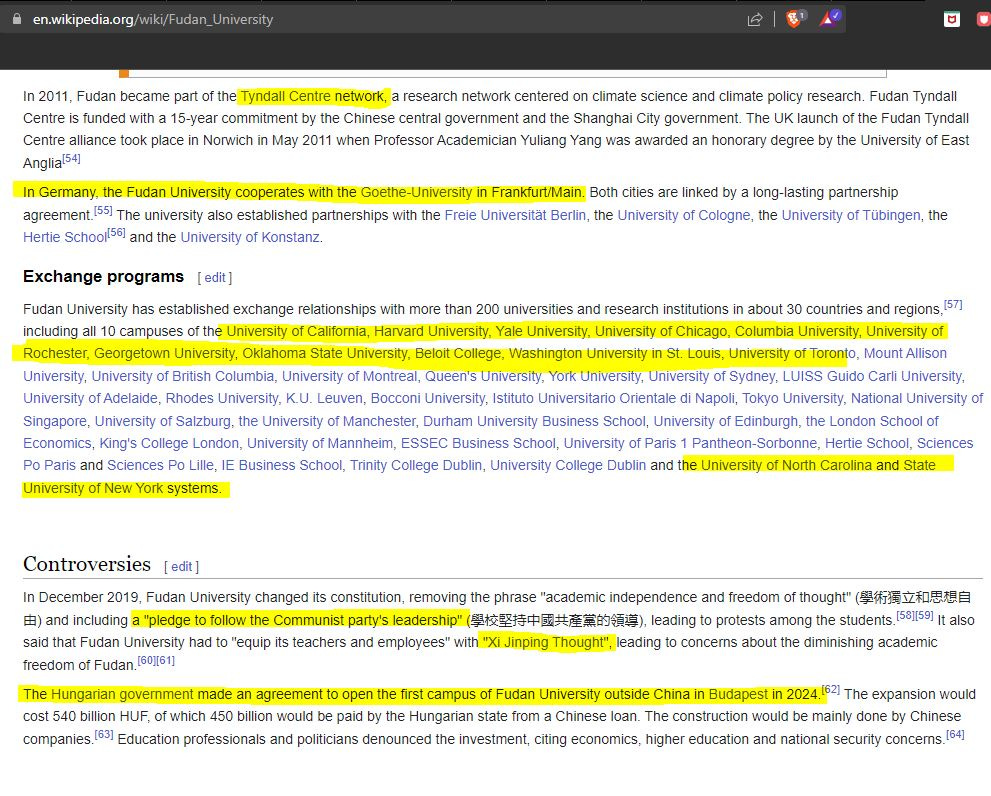The width and height of the screenshot is (991, 796).
Task: Open citation 58 reference
Action: click(x=905, y=616)
